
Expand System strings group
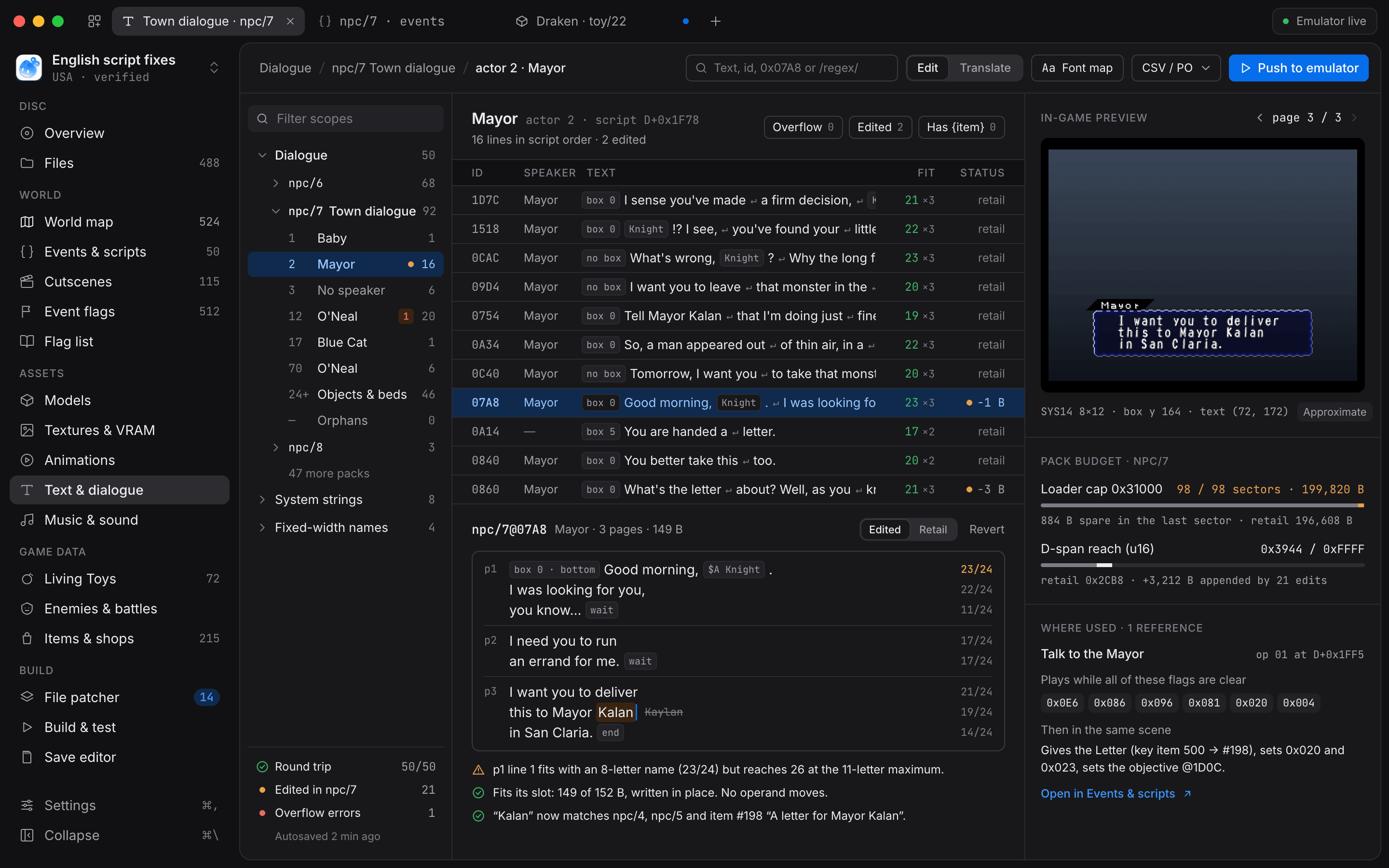(x=262, y=500)
